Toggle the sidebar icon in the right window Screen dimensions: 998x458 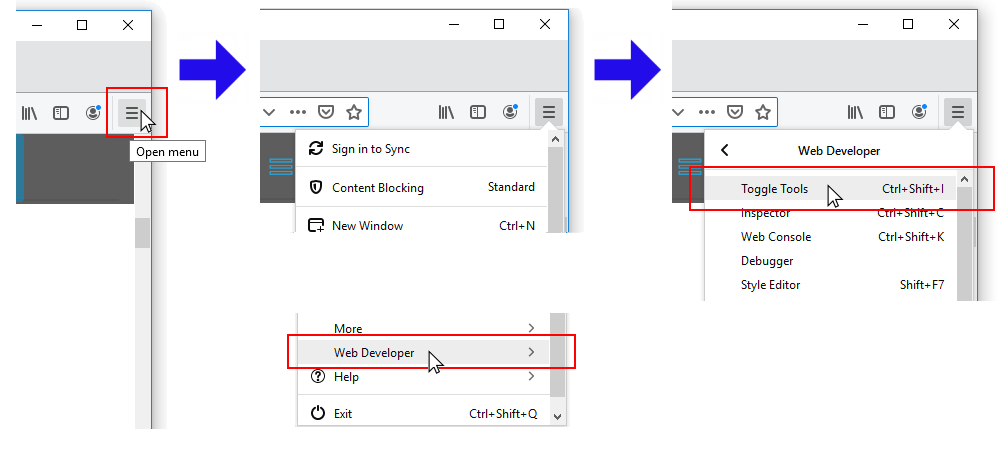click(887, 112)
